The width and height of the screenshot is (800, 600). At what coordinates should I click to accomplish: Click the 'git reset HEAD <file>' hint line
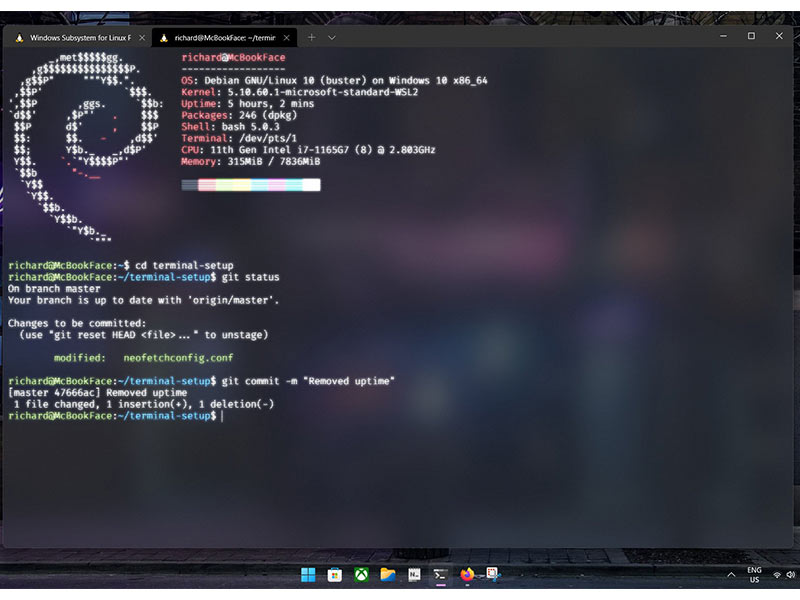click(143, 335)
